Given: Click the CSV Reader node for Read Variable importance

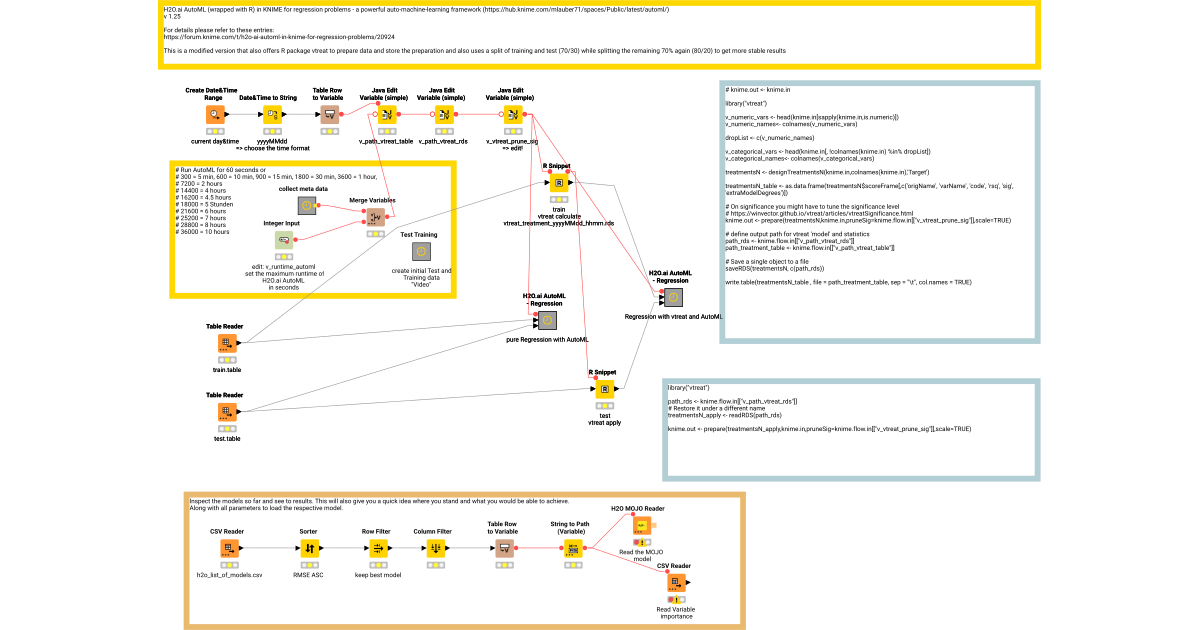Looking at the screenshot, I should tap(675, 582).
